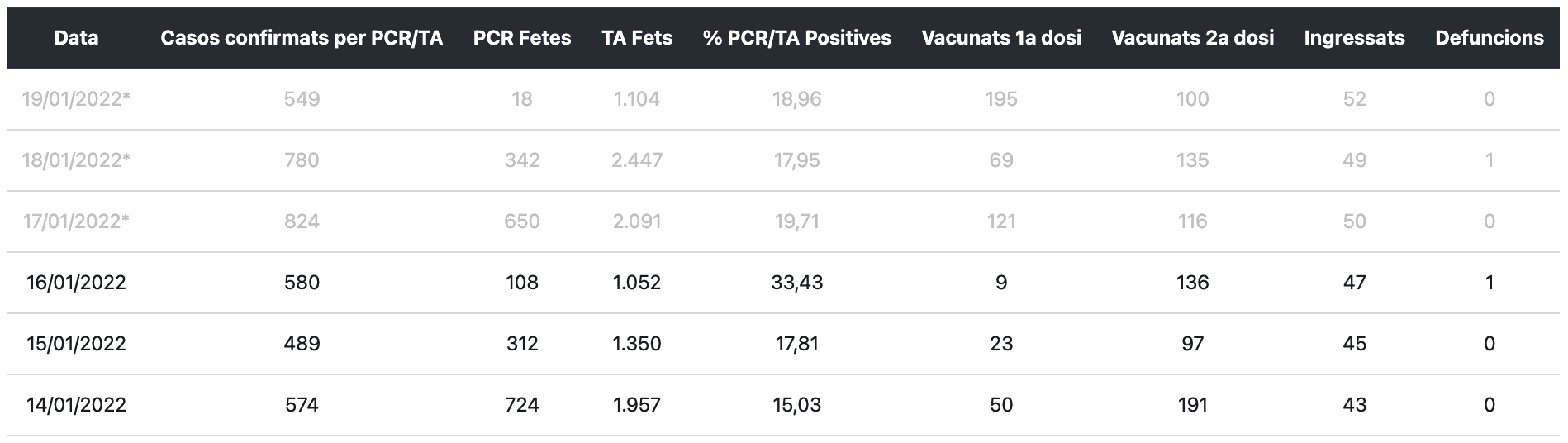
Task: Click the 824 confirmed cases value
Action: [x=302, y=221]
